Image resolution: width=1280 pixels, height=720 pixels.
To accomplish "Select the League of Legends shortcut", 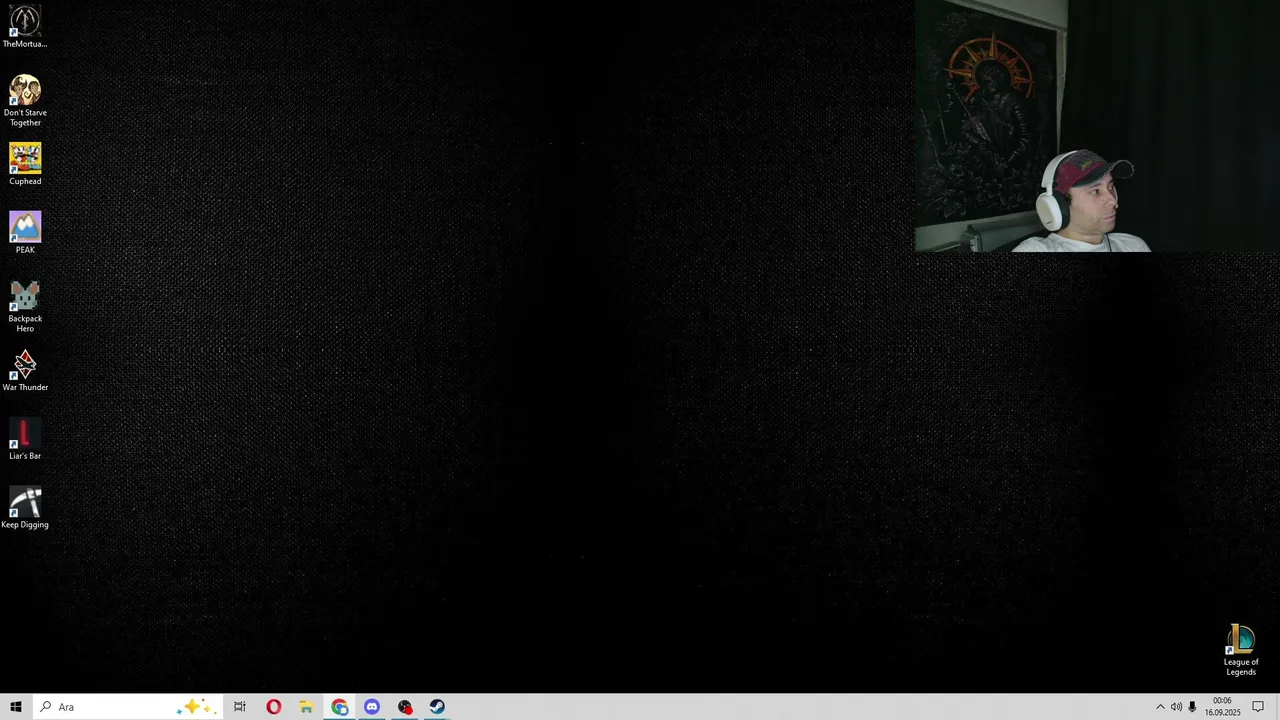I will tap(1241, 650).
